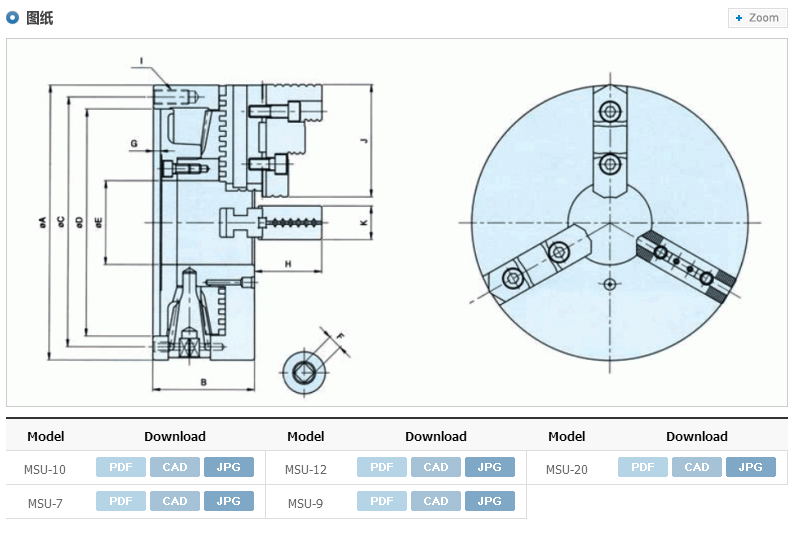Open the chuck technical drawing image
The width and height of the screenshot is (792, 537).
[x=397, y=222]
